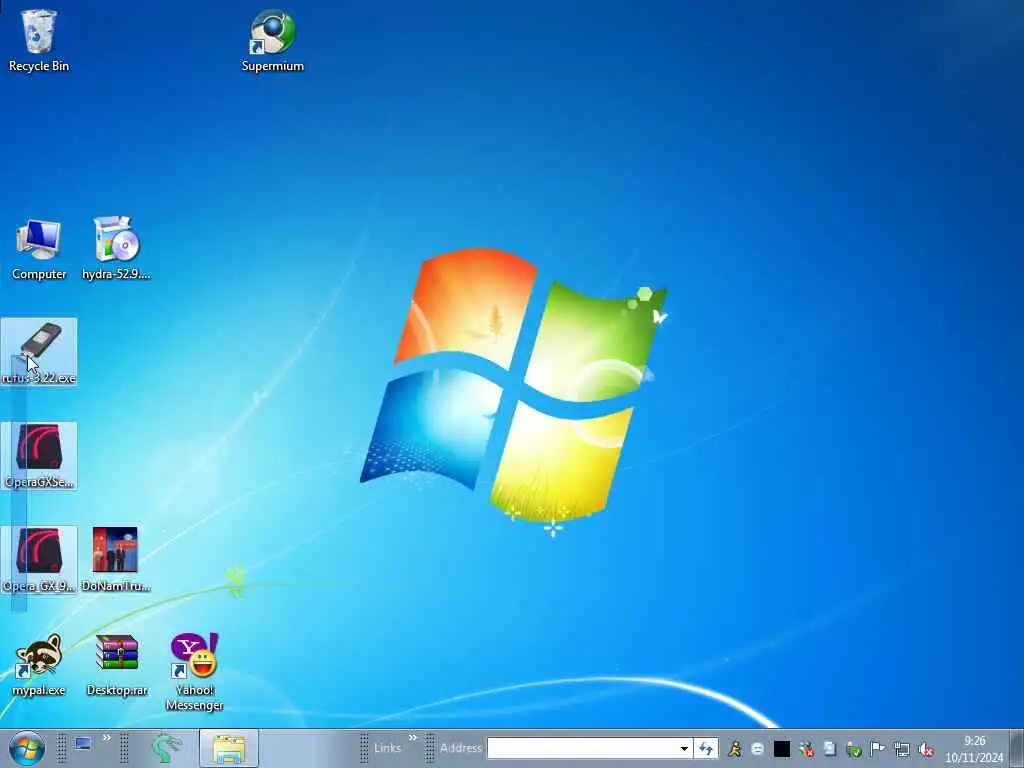The height and width of the screenshot is (768, 1024).
Task: Click the documents copy tray icon
Action: pyautogui.click(x=830, y=749)
